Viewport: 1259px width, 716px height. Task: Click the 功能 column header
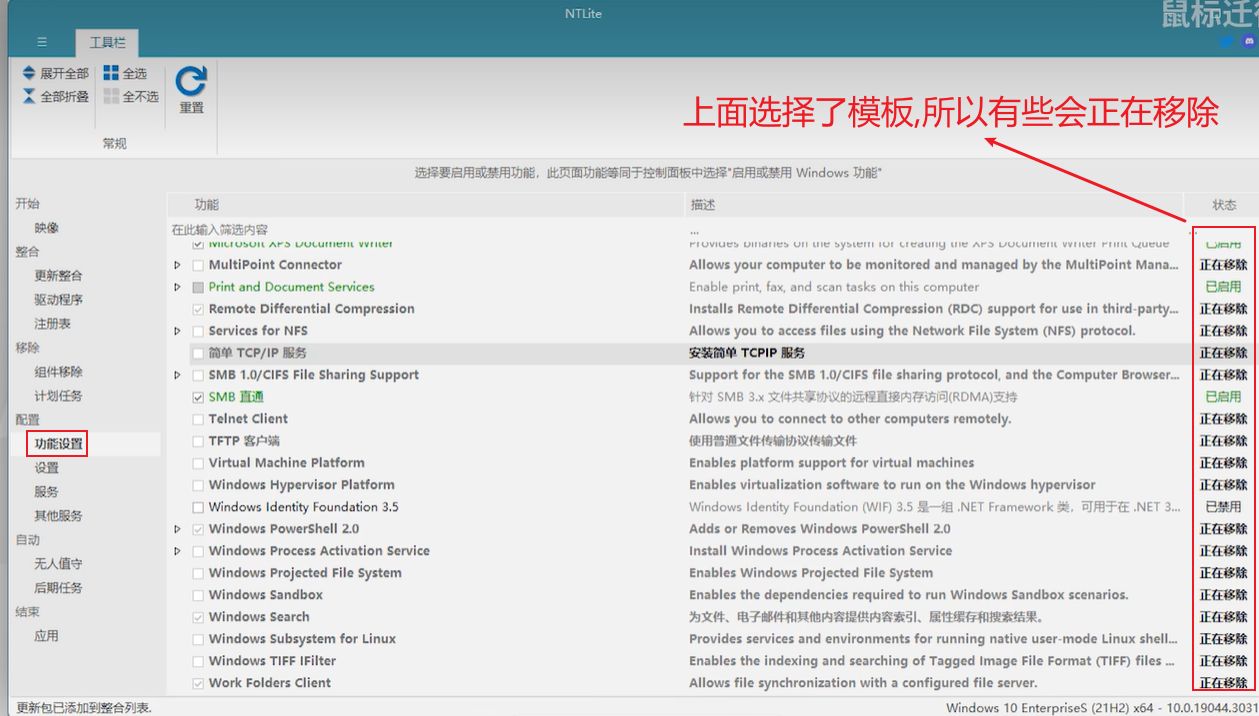[207, 205]
